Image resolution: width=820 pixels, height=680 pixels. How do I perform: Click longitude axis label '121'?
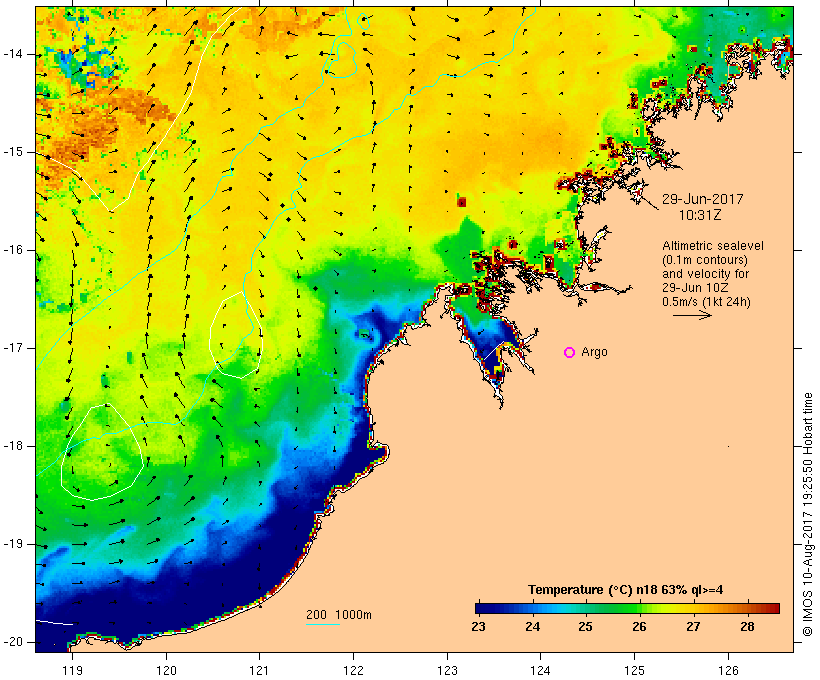click(x=259, y=670)
